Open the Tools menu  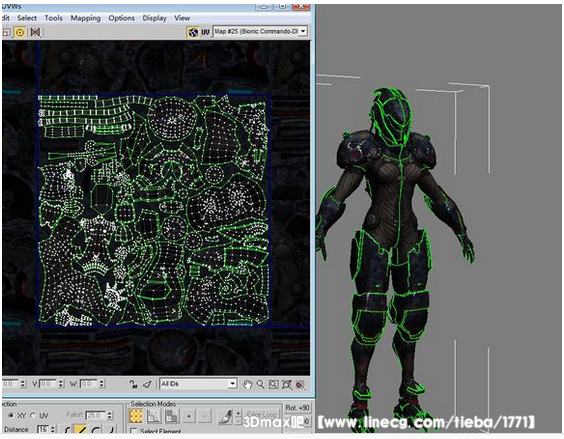[x=53, y=18]
